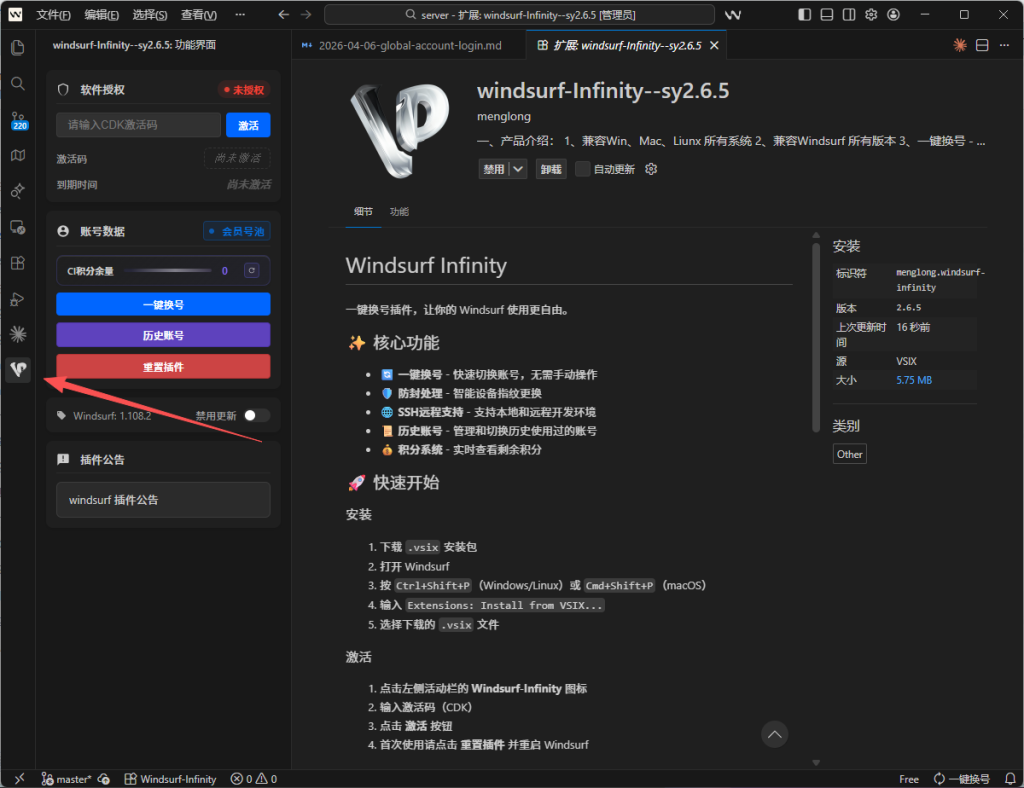Click the cloud sync icon beside master*
The height and width of the screenshot is (788, 1024).
pyautogui.click(x=104, y=779)
